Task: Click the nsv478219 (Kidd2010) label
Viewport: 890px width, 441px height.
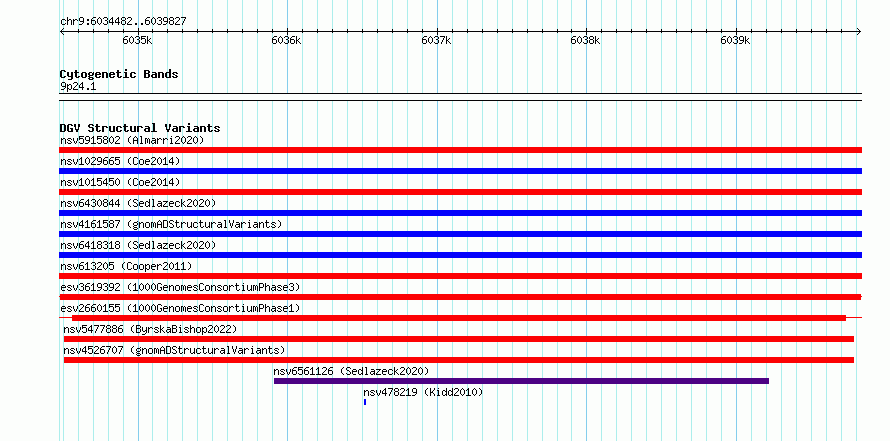Action: coord(423,392)
